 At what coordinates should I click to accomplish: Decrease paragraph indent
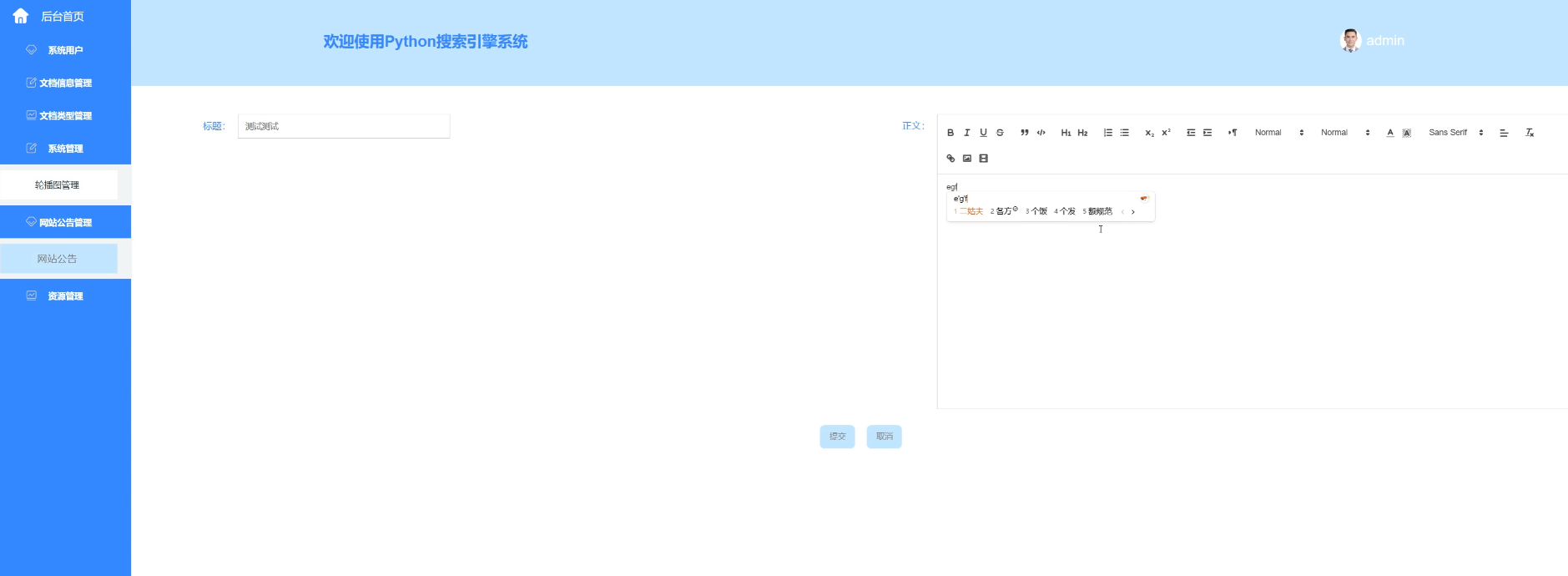pos(1191,133)
